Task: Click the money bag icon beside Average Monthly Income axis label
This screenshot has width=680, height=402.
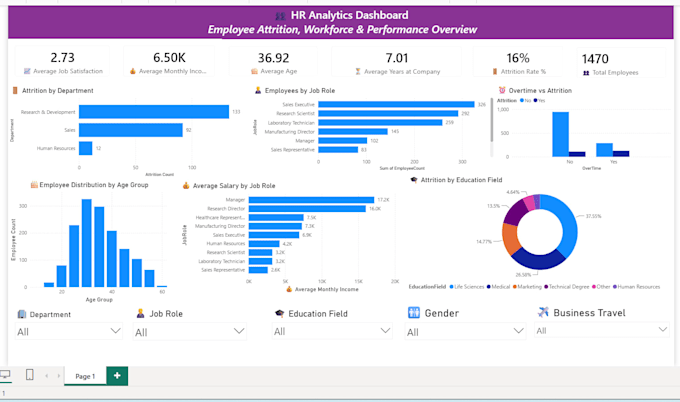Action: point(289,289)
